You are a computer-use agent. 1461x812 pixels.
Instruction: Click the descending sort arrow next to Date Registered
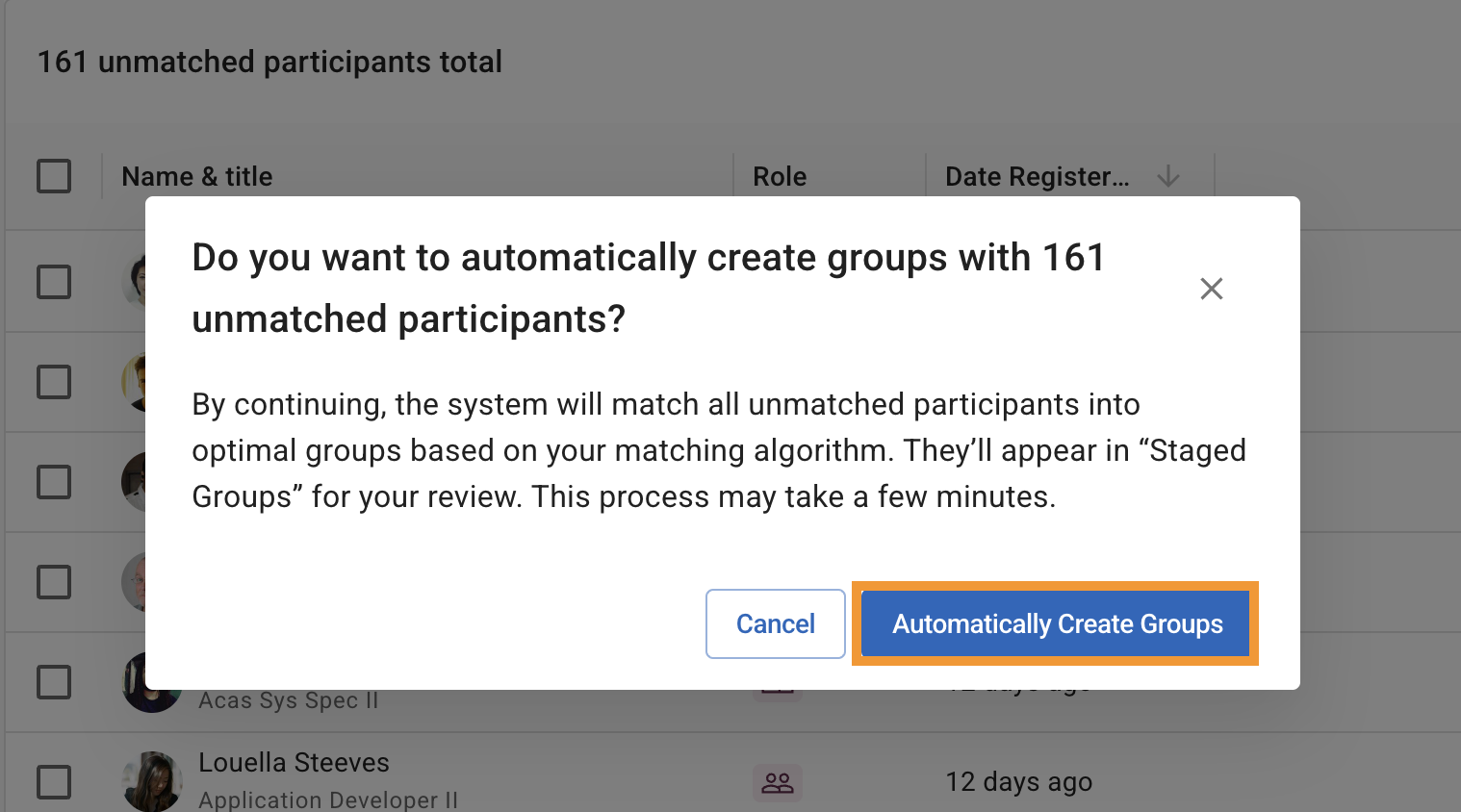click(x=1167, y=177)
